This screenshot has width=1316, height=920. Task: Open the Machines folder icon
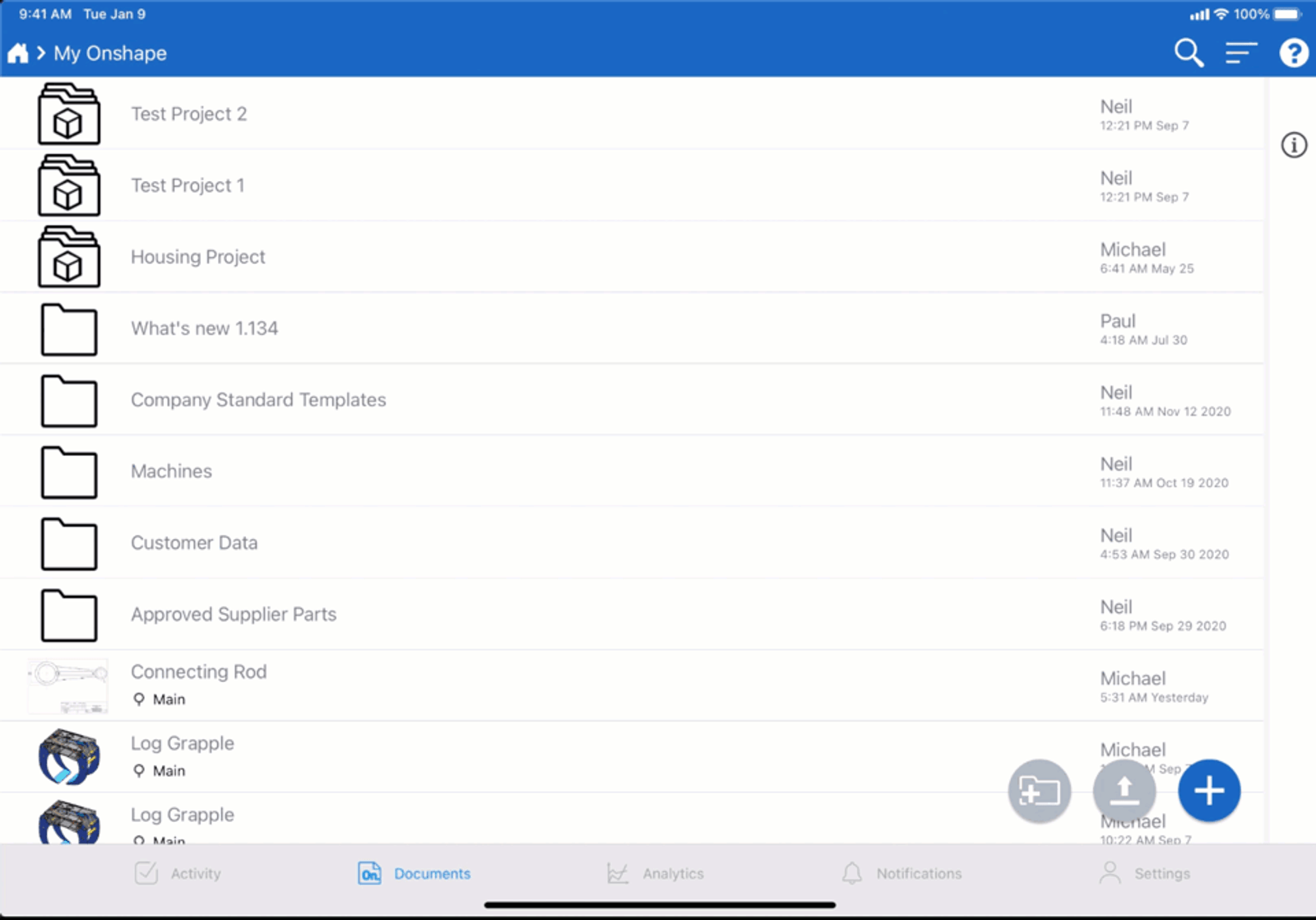point(69,472)
